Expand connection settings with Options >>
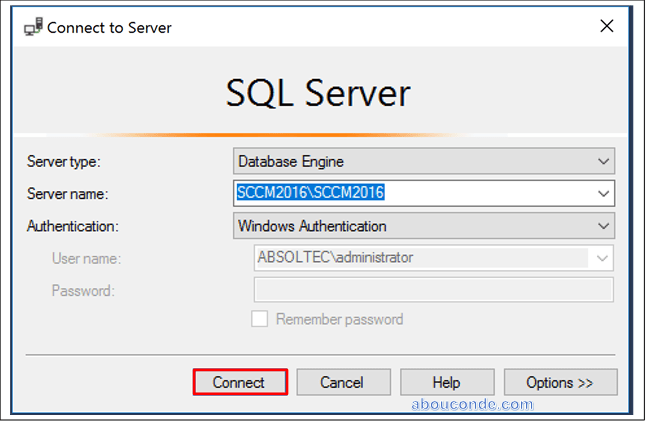The width and height of the screenshot is (646, 433). tap(560, 382)
